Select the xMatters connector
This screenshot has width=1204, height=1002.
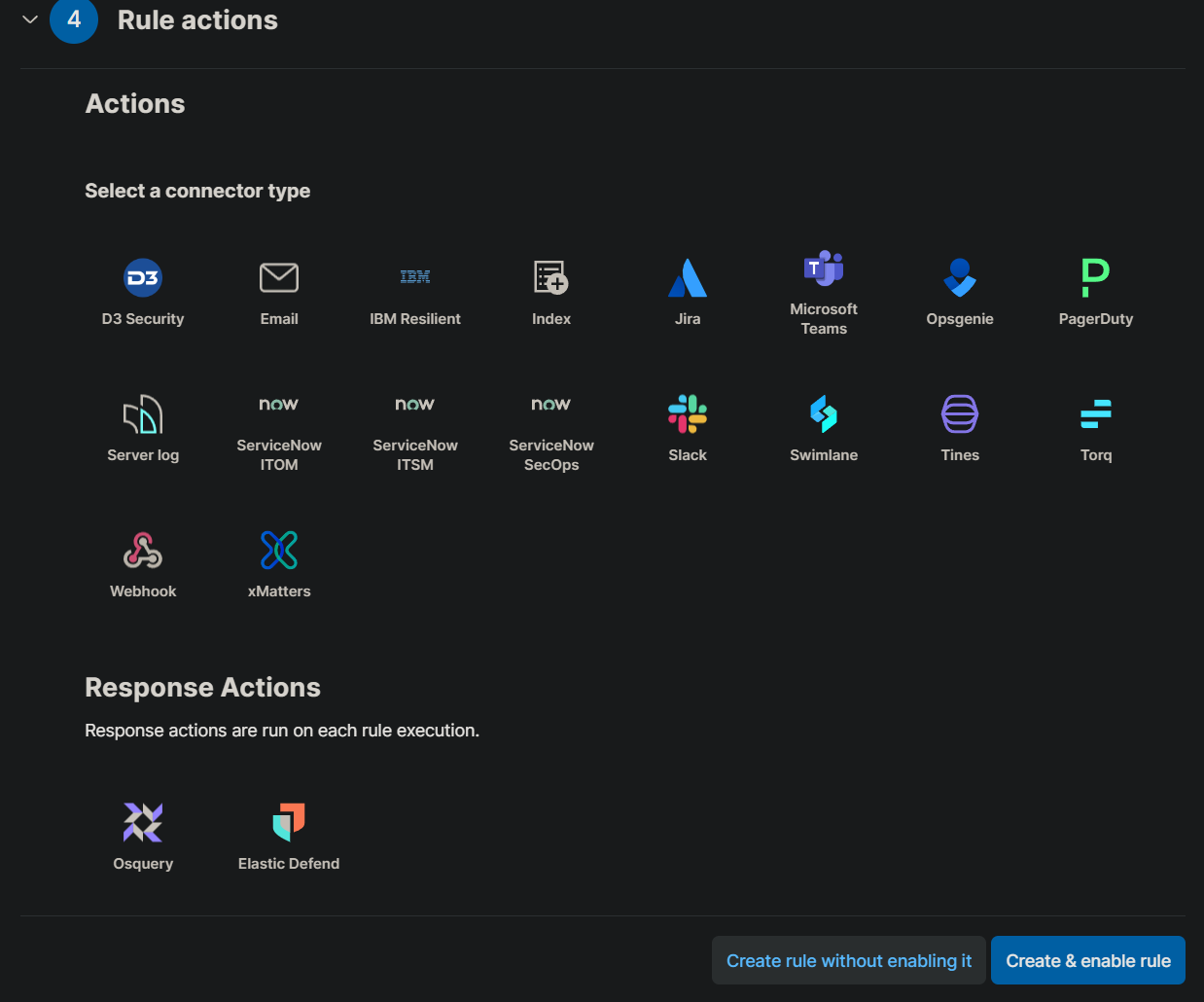pyautogui.click(x=279, y=564)
